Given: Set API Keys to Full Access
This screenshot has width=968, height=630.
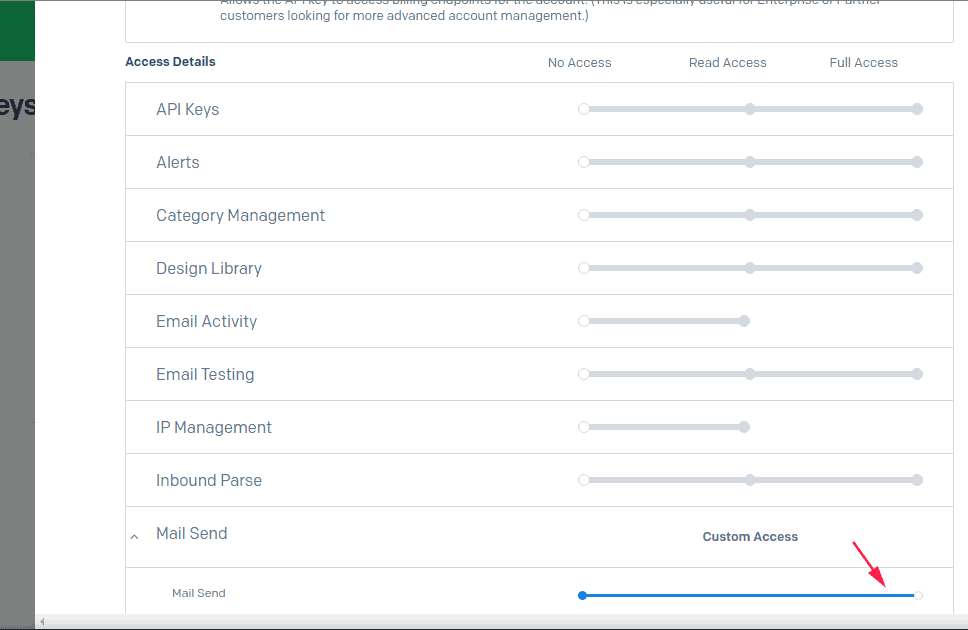Looking at the screenshot, I should (x=917, y=109).
